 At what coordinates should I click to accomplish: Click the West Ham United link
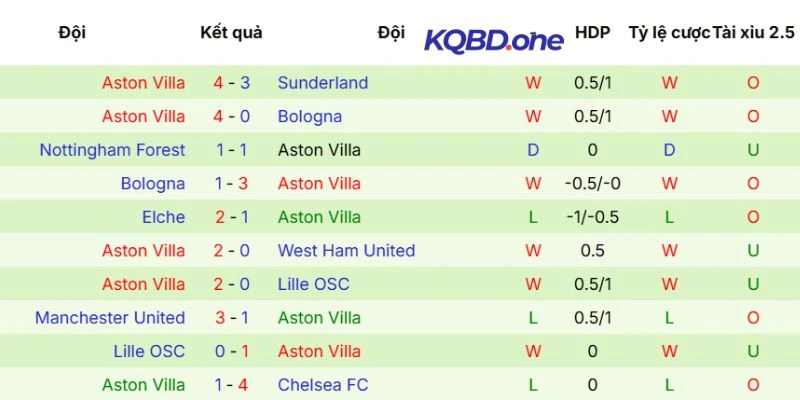click(x=346, y=251)
